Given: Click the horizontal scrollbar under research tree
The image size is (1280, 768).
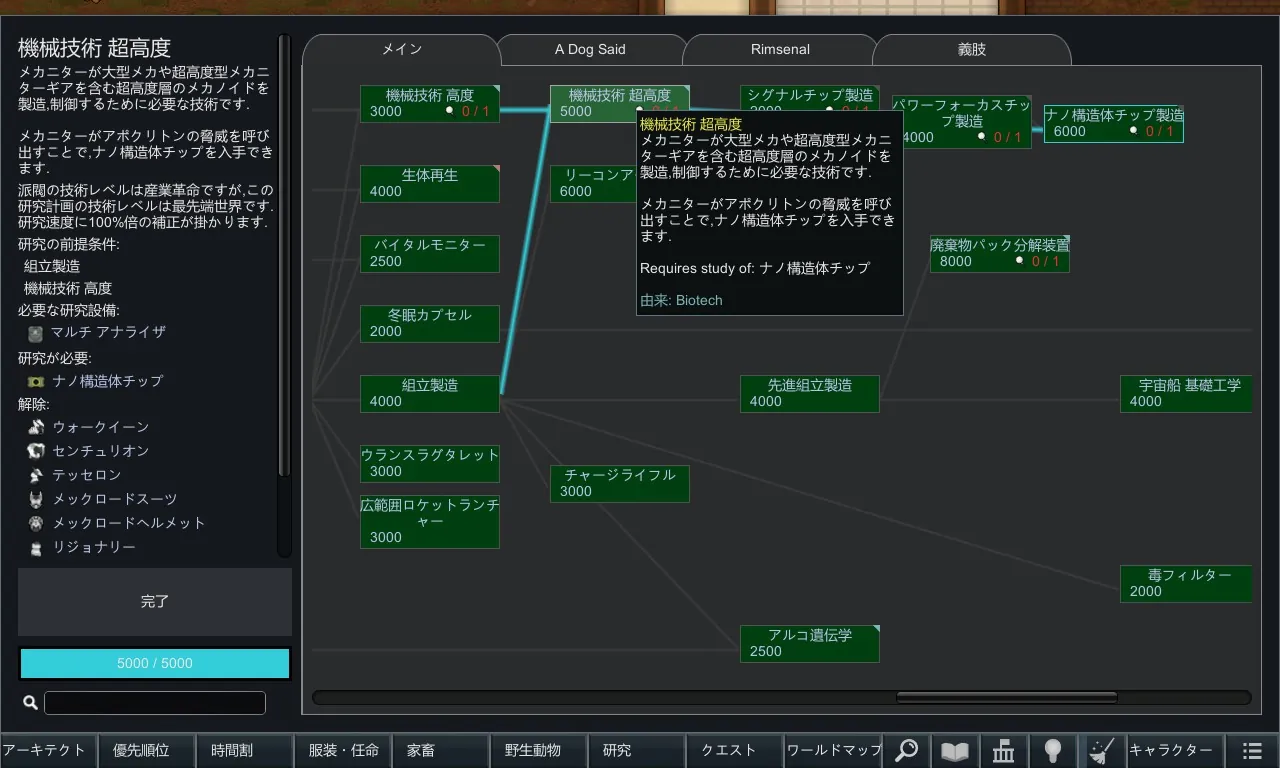Looking at the screenshot, I should 1006,697.
